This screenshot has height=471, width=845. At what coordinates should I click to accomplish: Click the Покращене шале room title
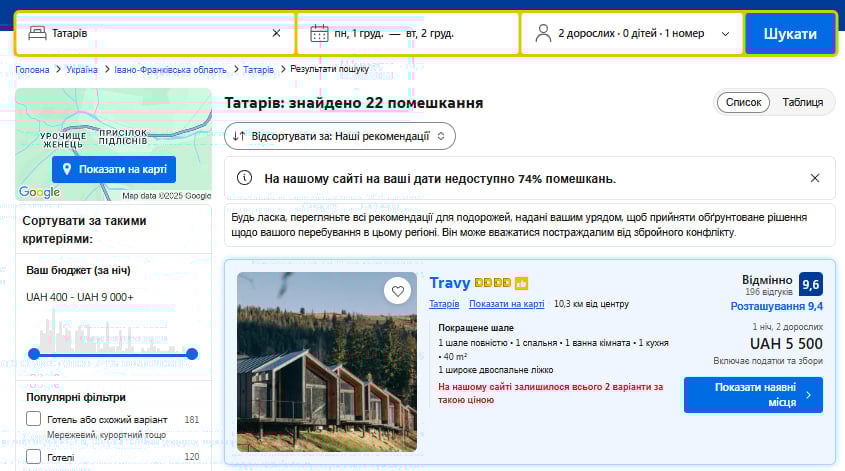tap(476, 328)
